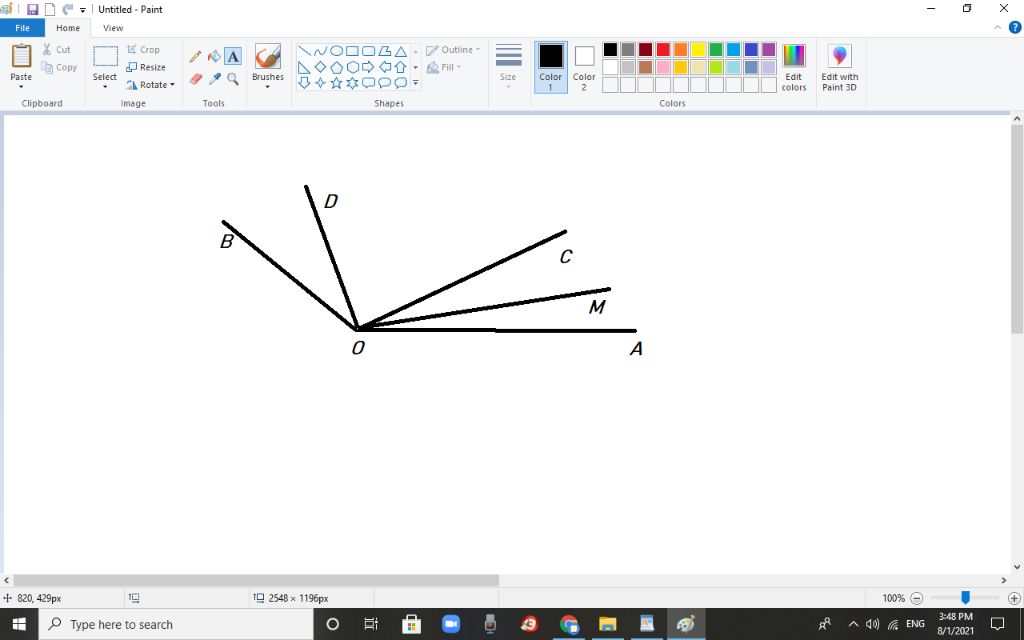Select the Right arrow shape
This screenshot has width=1024, height=640.
coord(368,67)
